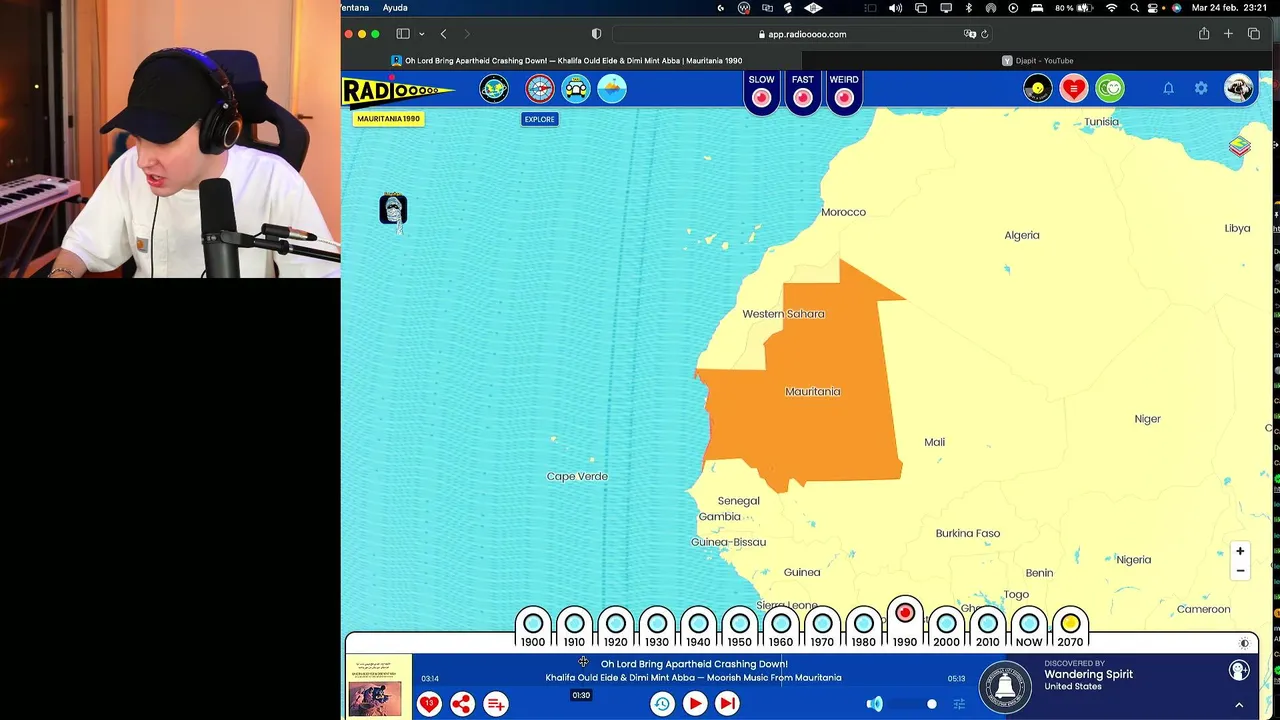Viewport: 1280px width, 720px height.
Task: Select Algeria on the map
Action: coord(1022,235)
